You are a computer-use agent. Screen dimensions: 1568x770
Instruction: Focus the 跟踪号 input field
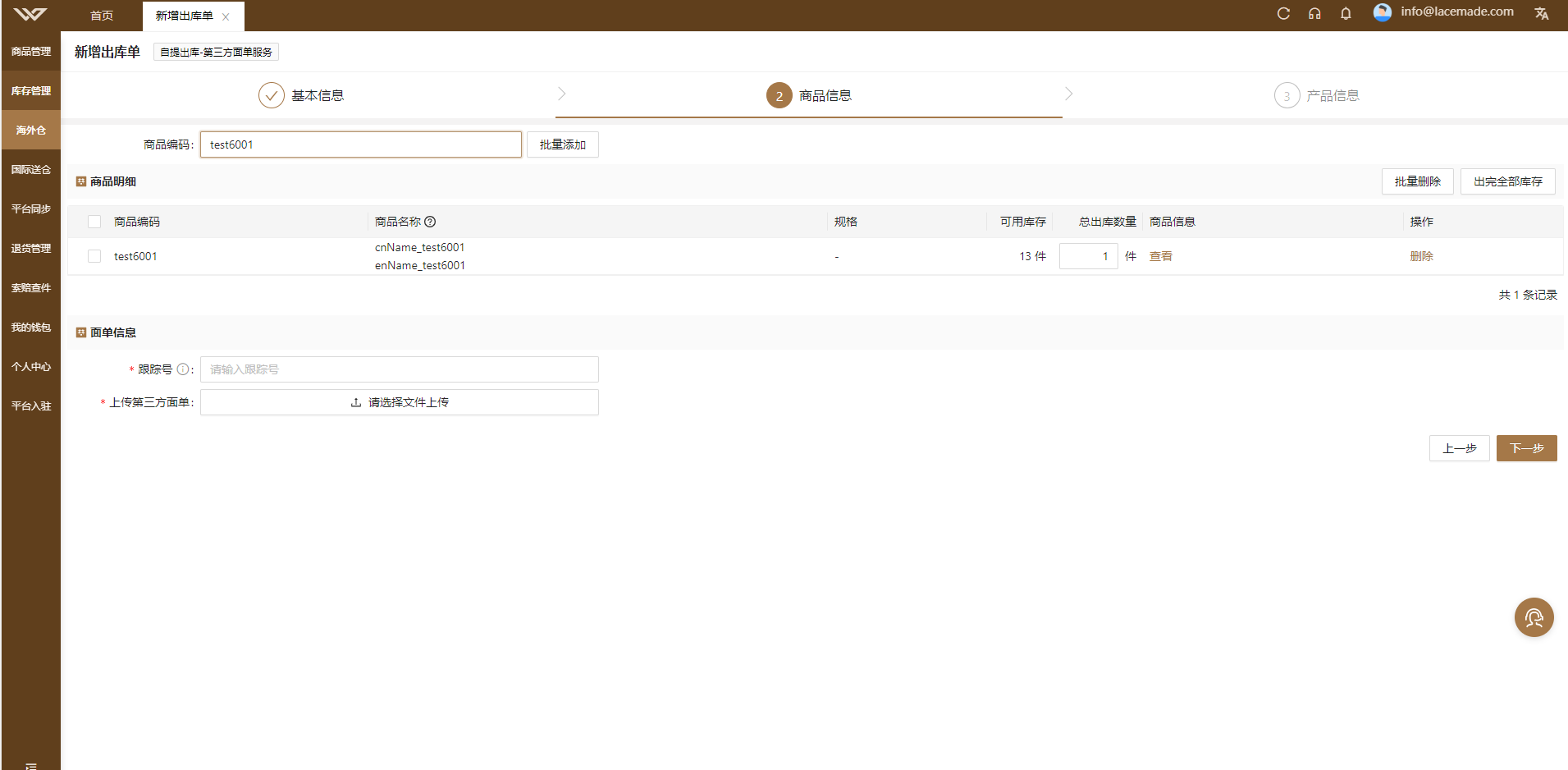pos(400,369)
